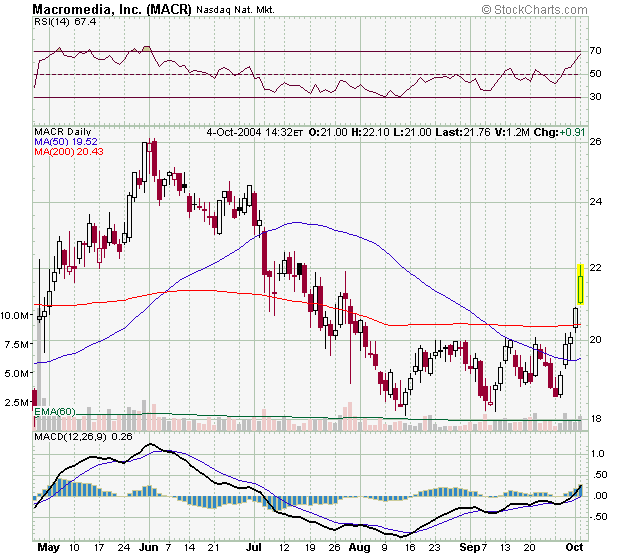
Task: Click the H:22.10 high price value
Action: pyautogui.click(x=370, y=132)
